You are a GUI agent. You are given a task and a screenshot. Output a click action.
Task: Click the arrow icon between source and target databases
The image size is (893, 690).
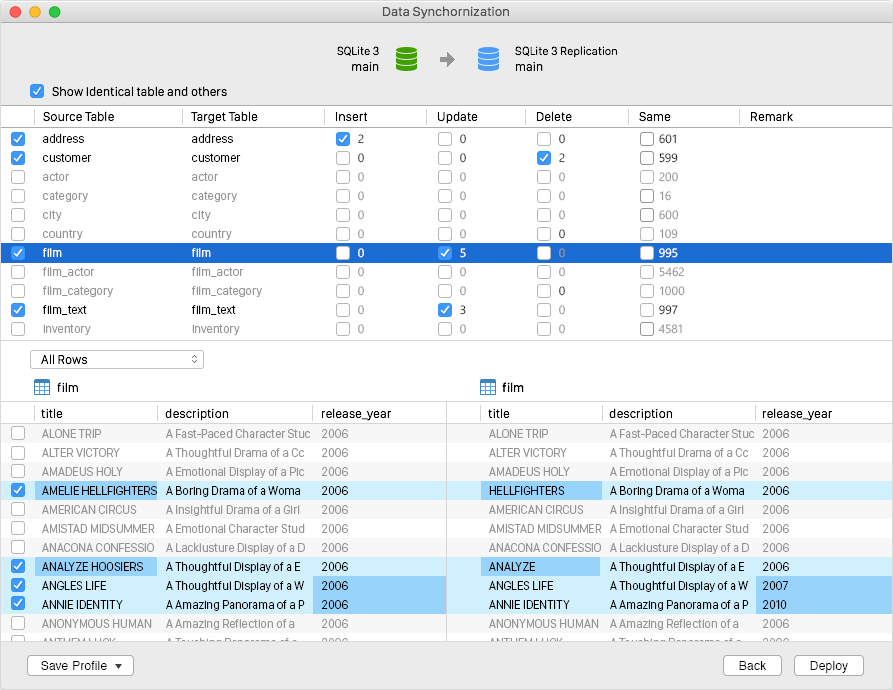(448, 59)
